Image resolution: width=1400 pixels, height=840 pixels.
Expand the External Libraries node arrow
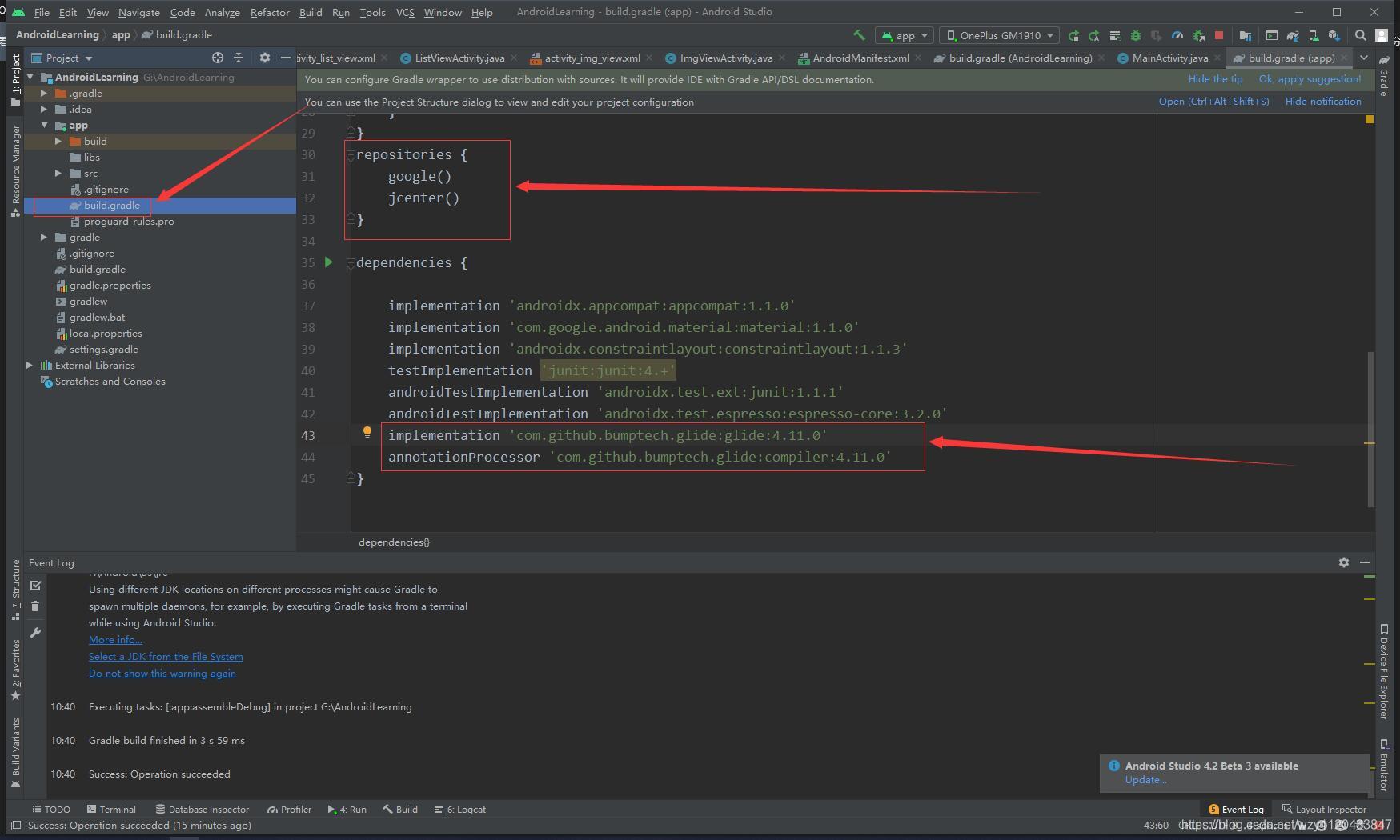click(30, 365)
